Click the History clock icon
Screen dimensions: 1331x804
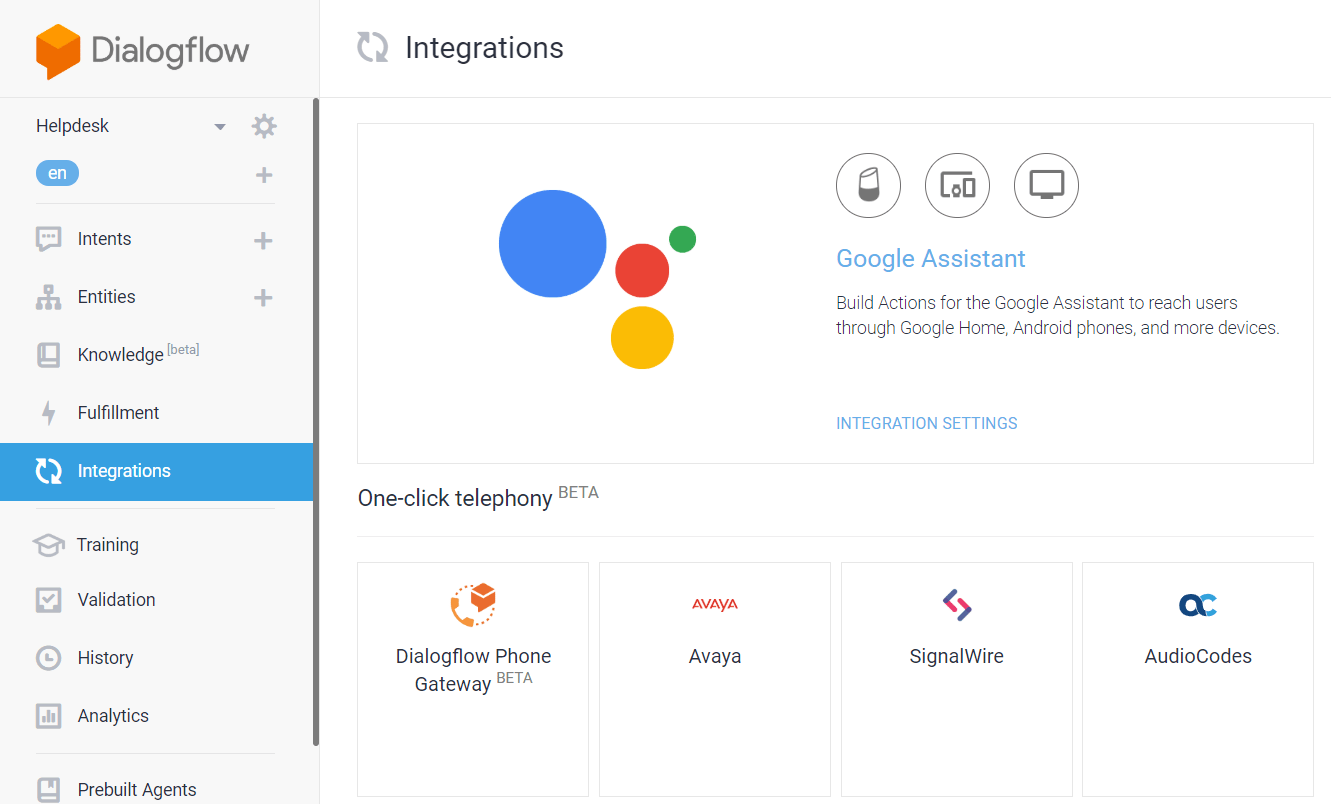coord(48,658)
